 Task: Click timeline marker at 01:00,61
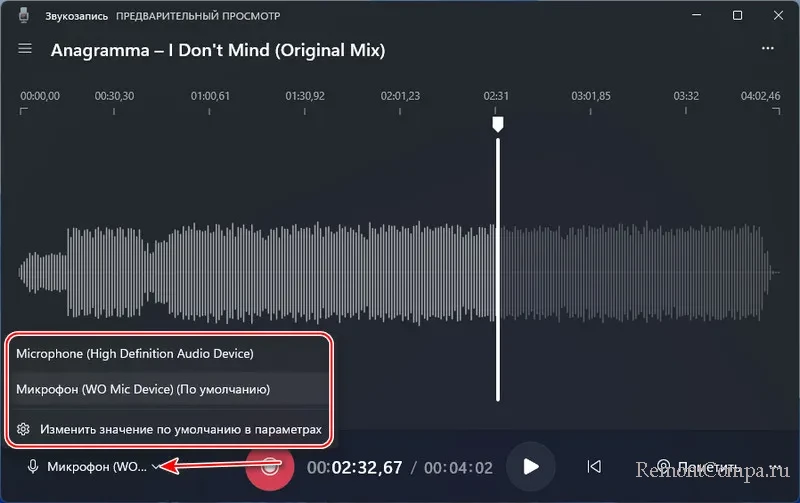210,96
